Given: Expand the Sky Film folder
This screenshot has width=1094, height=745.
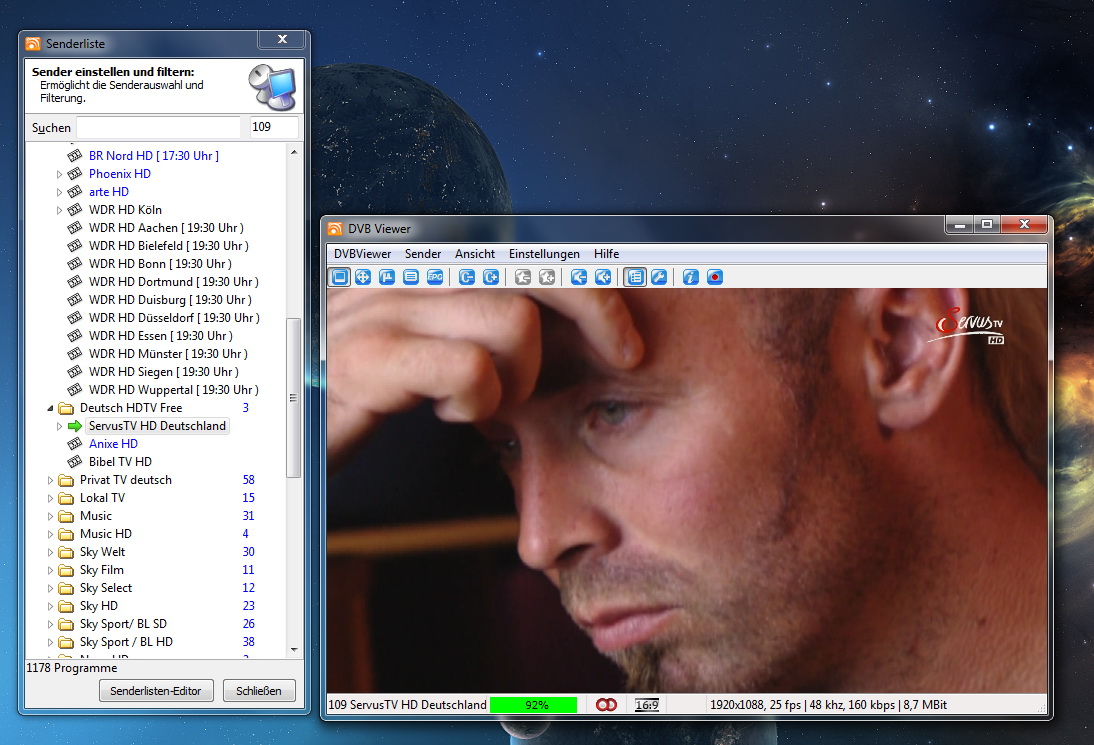Looking at the screenshot, I should click(x=50, y=570).
